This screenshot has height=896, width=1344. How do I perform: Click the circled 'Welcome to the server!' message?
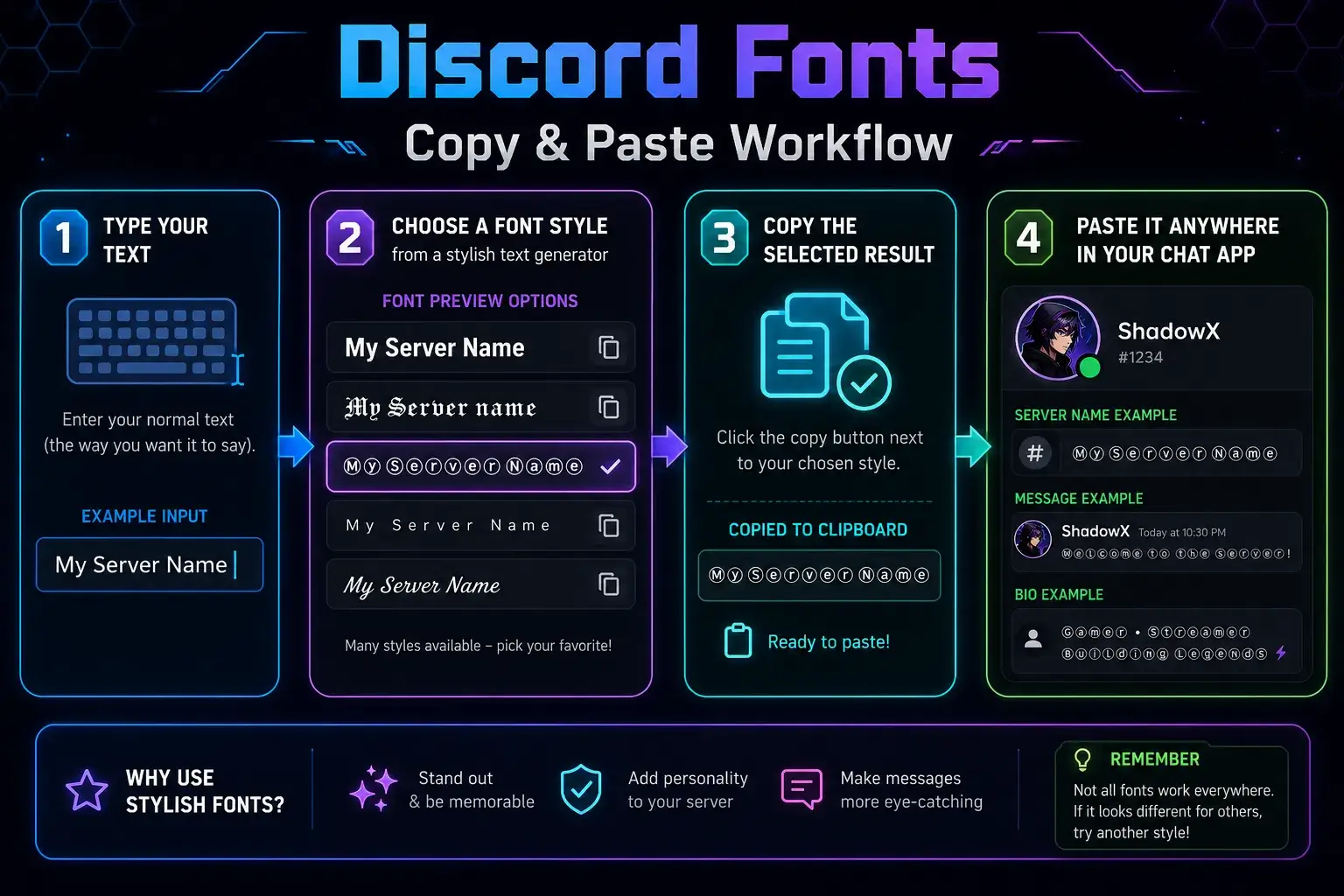tap(1177, 553)
